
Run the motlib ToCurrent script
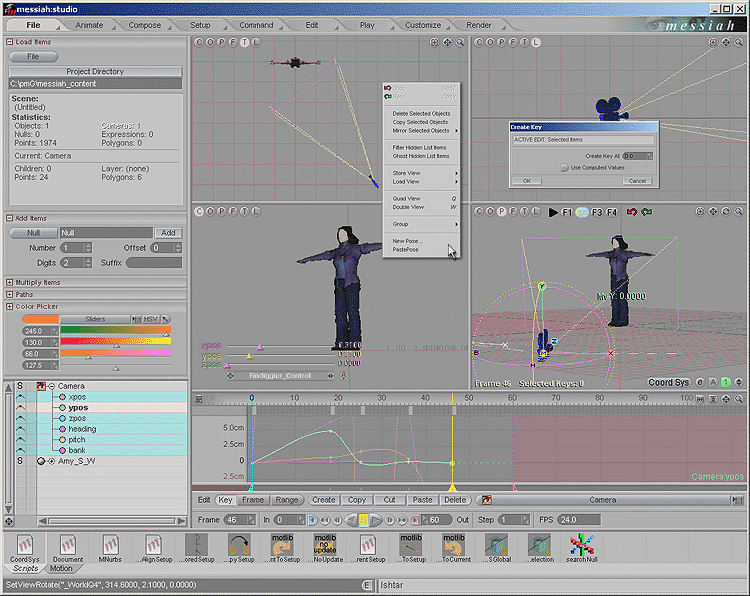coord(454,548)
